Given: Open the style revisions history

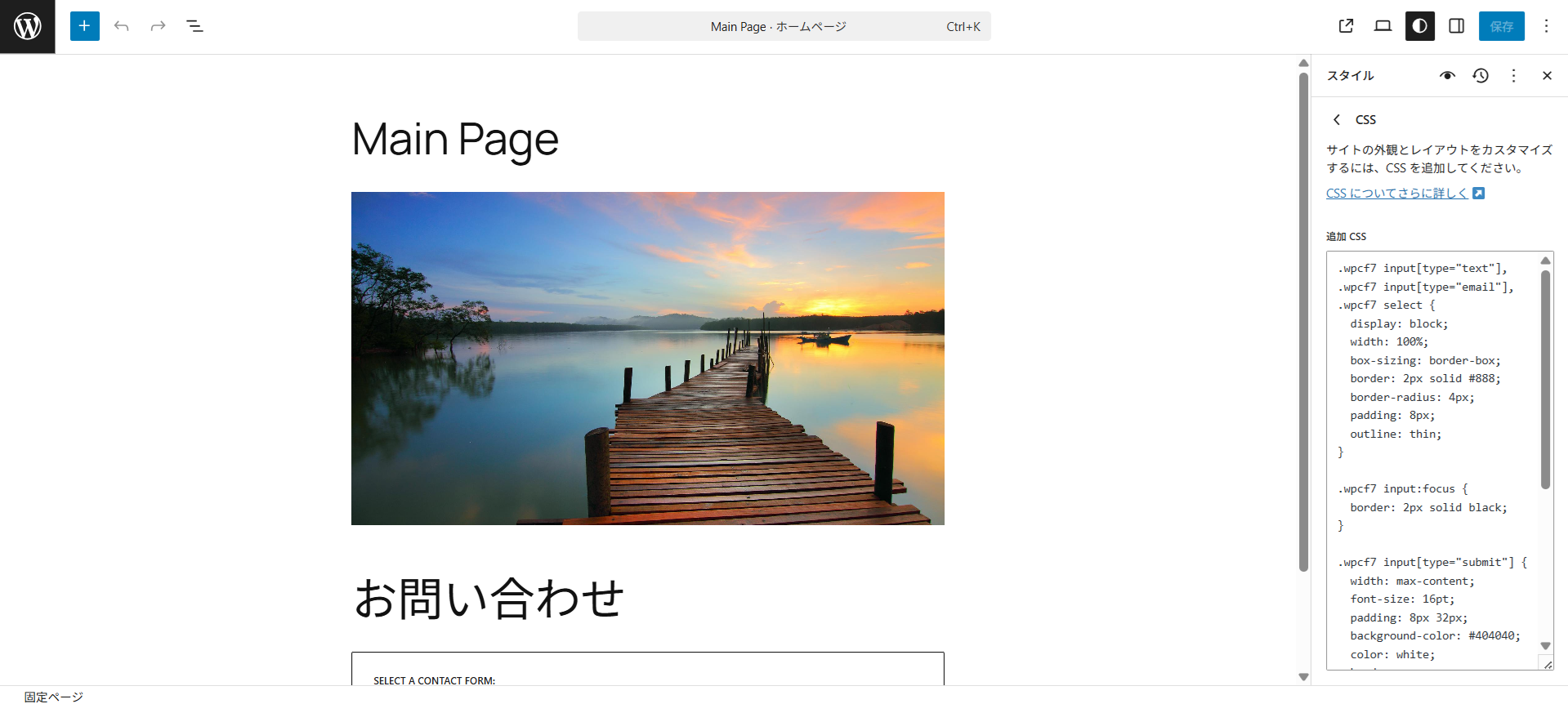Looking at the screenshot, I should click(1481, 75).
